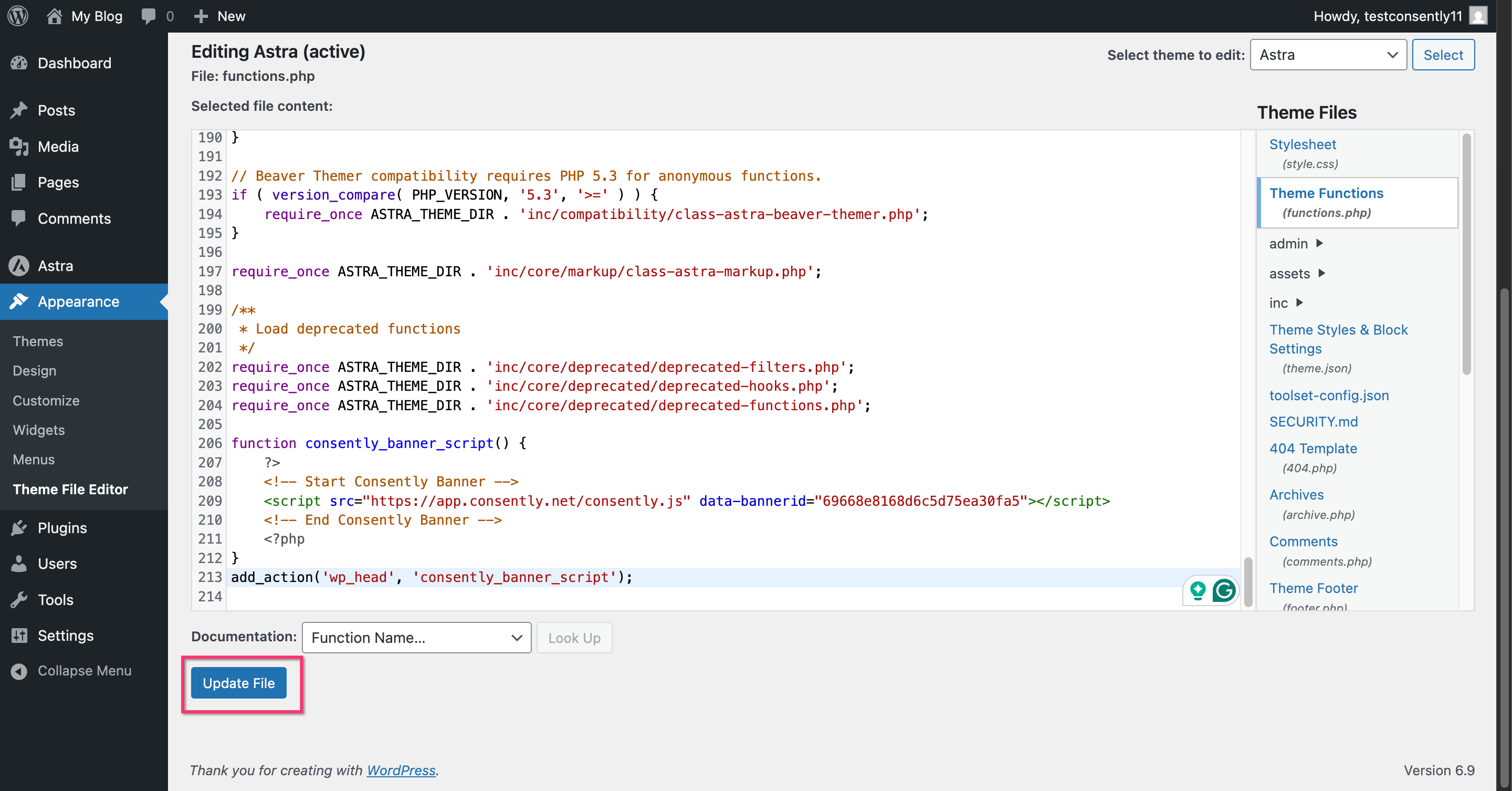The image size is (1512, 791).
Task: Open the My Blog home icon
Action: (x=54, y=16)
